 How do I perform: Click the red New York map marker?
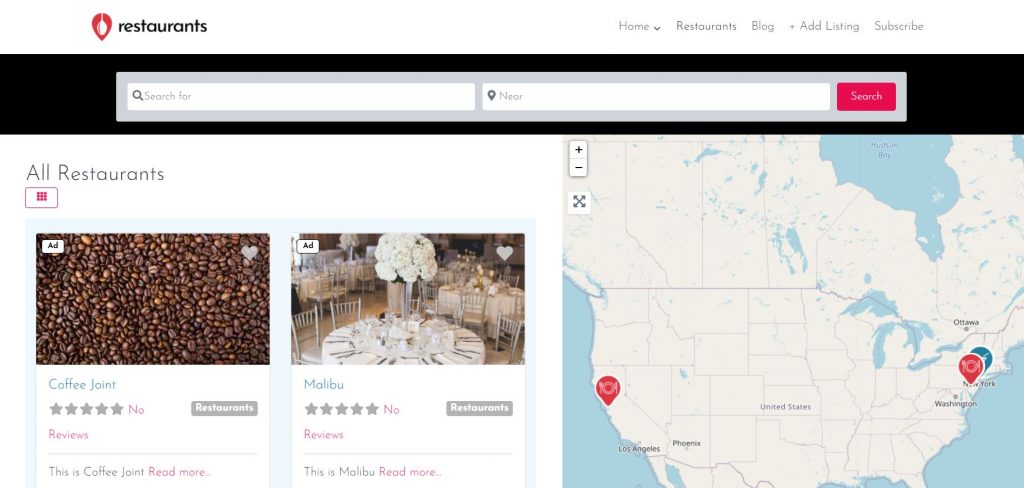point(970,368)
